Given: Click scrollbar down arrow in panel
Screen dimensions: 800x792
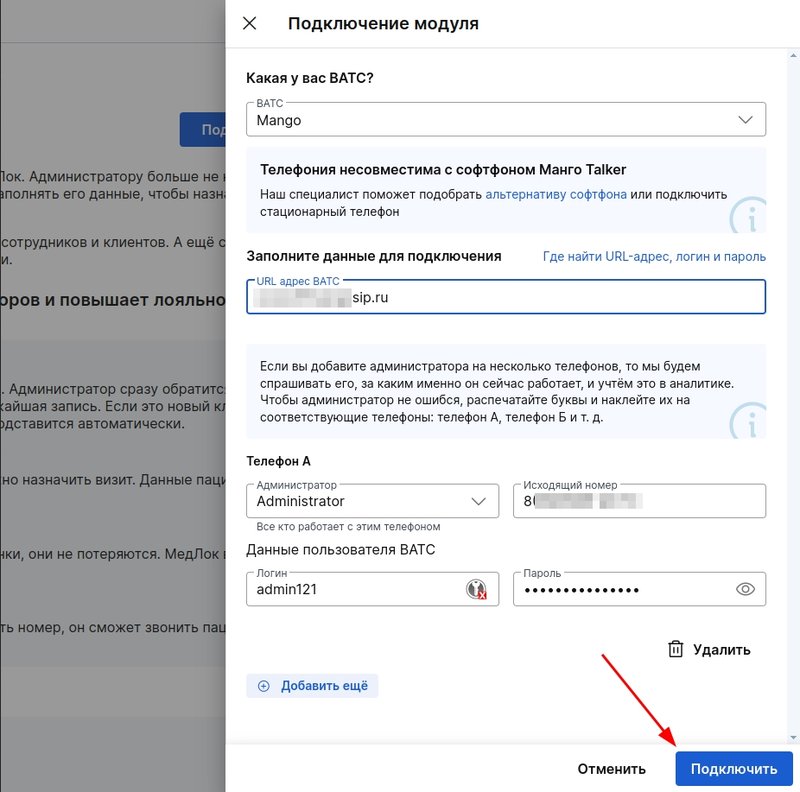Looking at the screenshot, I should [793, 737].
